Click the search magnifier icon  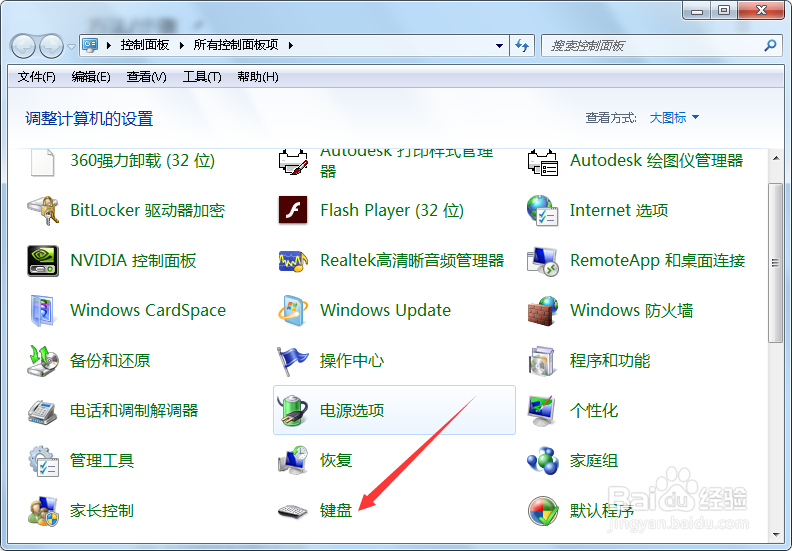pos(770,45)
